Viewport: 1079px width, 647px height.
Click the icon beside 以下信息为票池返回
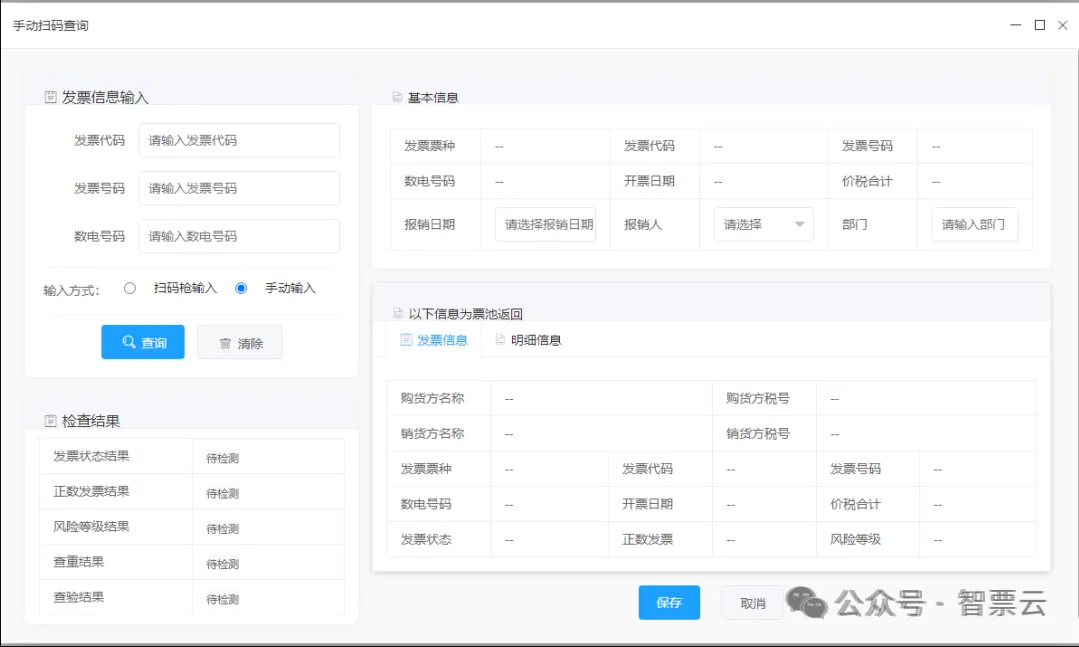(398, 313)
